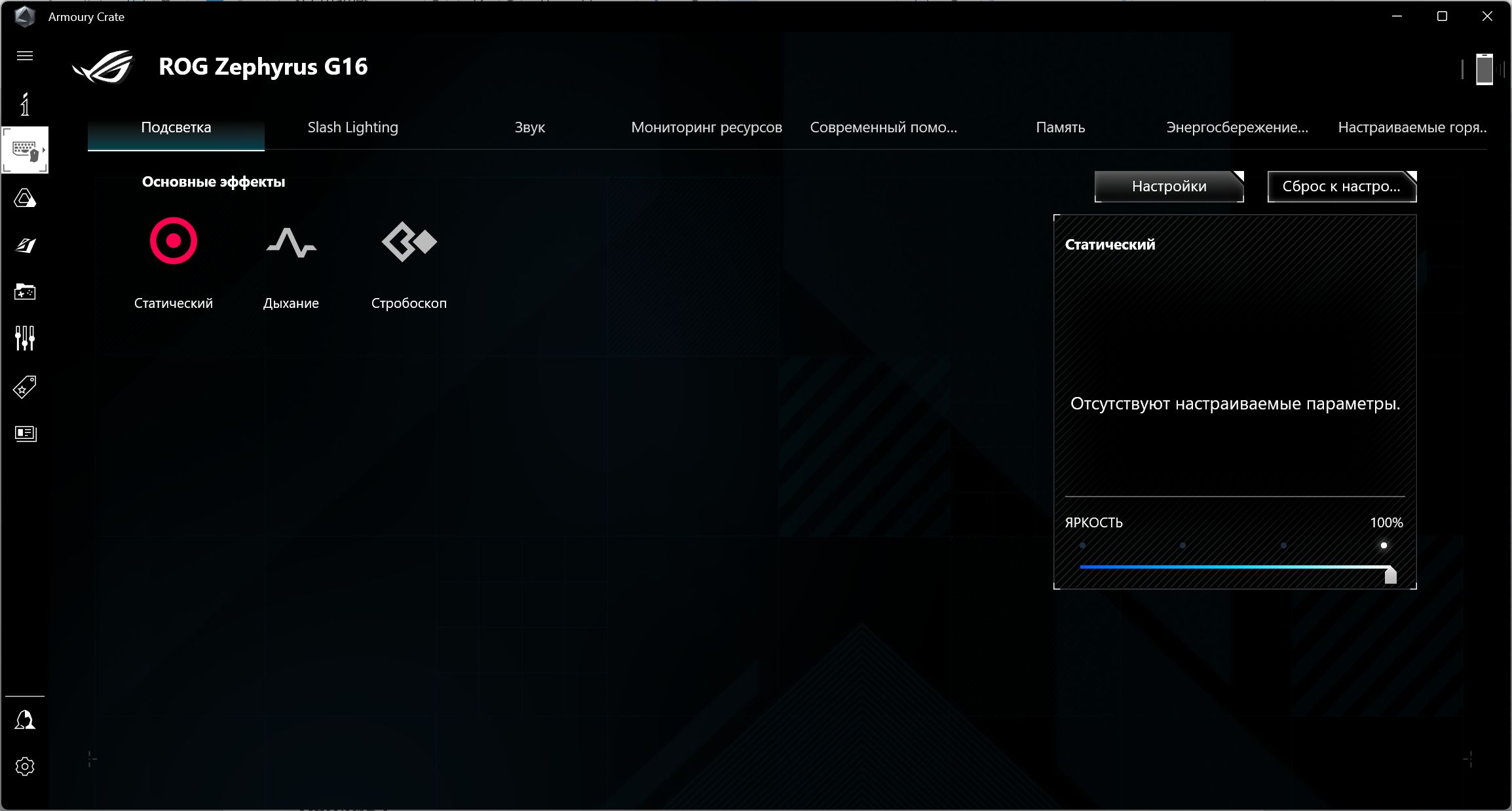Open the Современный помо... tab
This screenshot has height=811, width=1512.
click(x=884, y=128)
